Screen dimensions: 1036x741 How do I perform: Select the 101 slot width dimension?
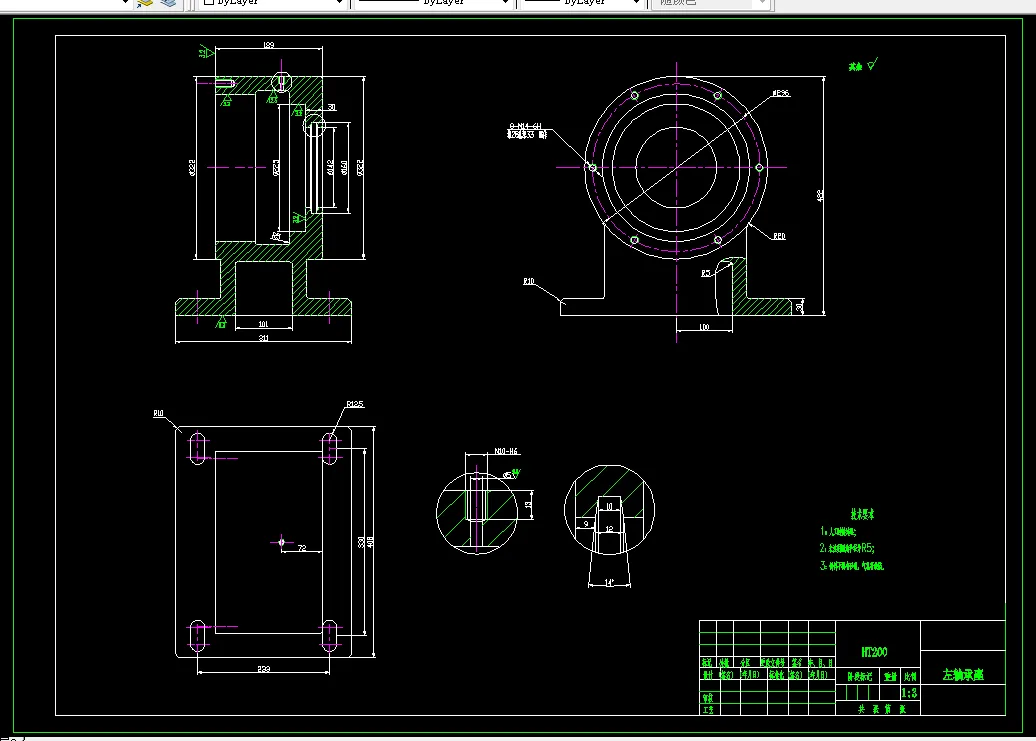263,324
